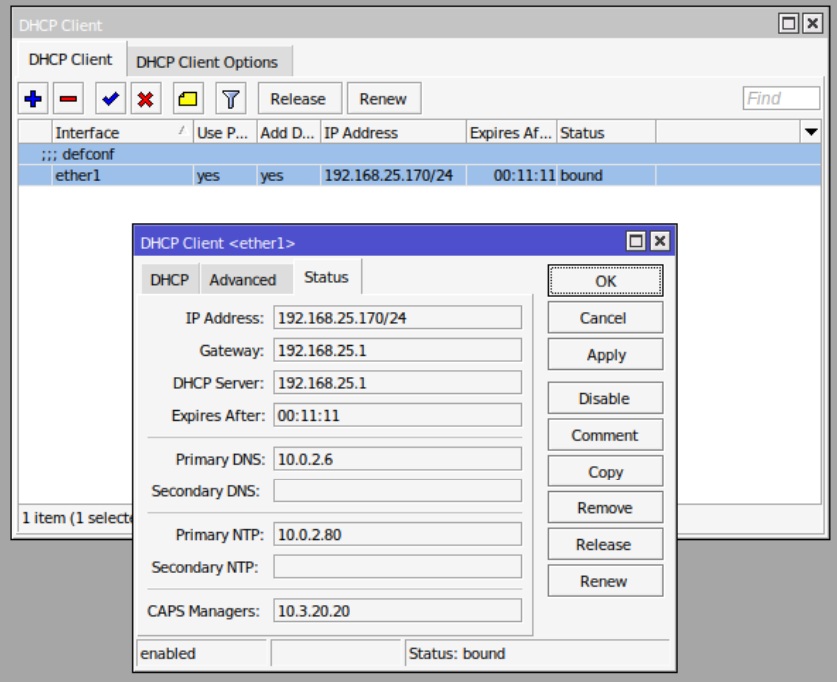Select the DHCP tab in dialog
The height and width of the screenshot is (682, 837).
pyautogui.click(x=169, y=280)
